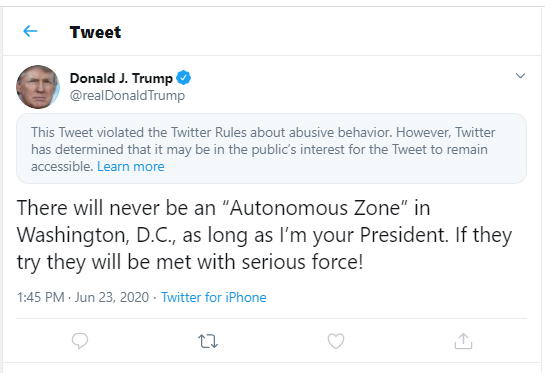Click the "Autonomous Zone" phrase in the tweet
Screen dimensions: 545x373
[315, 208]
